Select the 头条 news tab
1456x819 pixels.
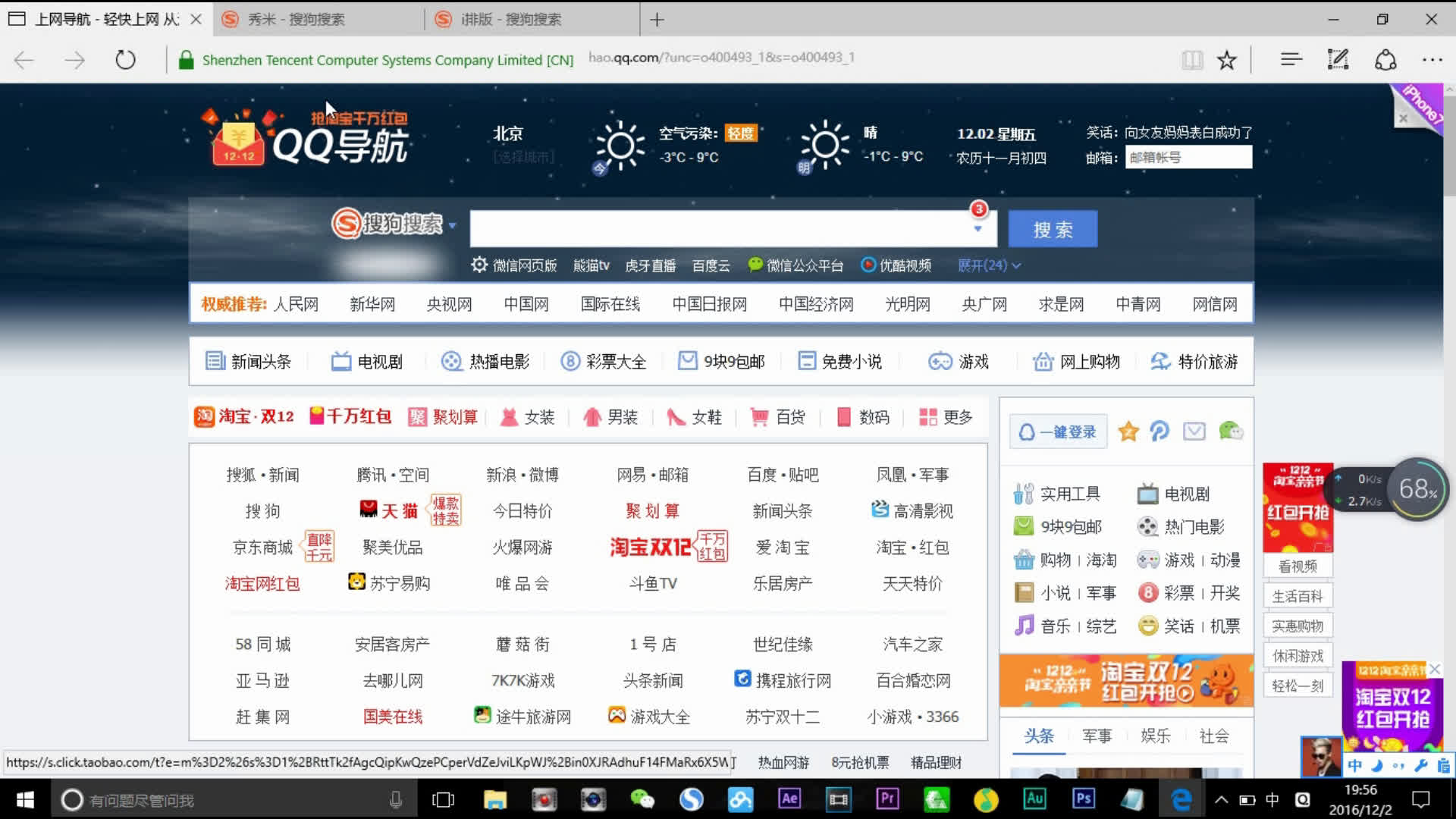1039,736
